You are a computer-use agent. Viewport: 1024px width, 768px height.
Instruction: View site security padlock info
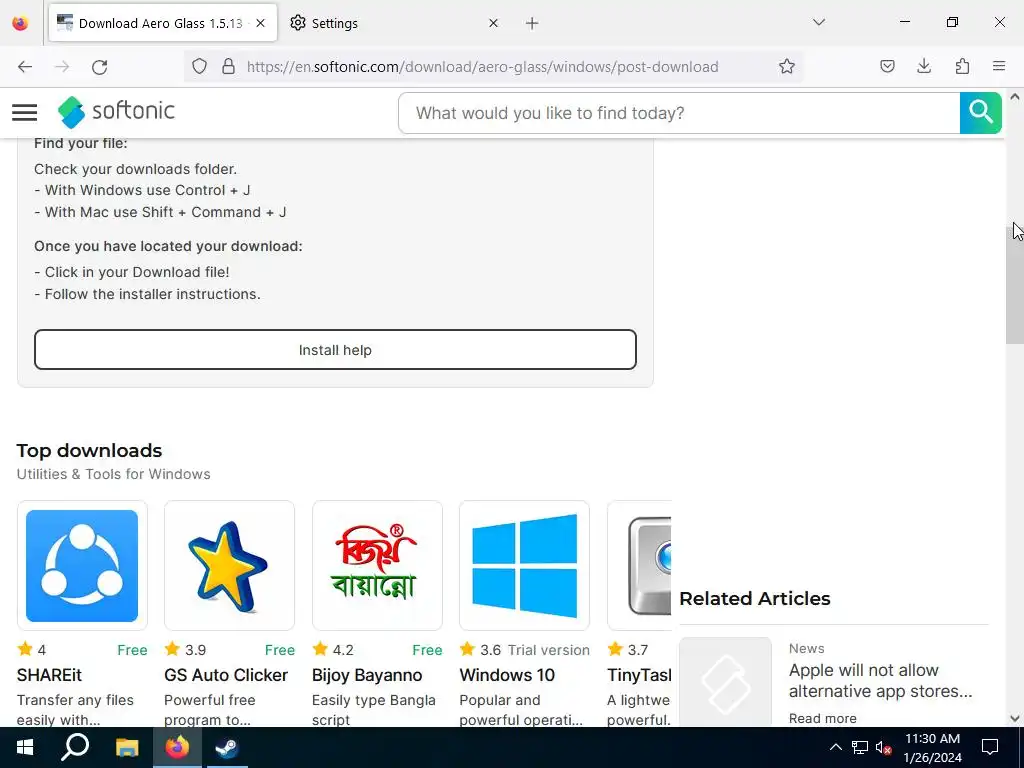(x=228, y=67)
